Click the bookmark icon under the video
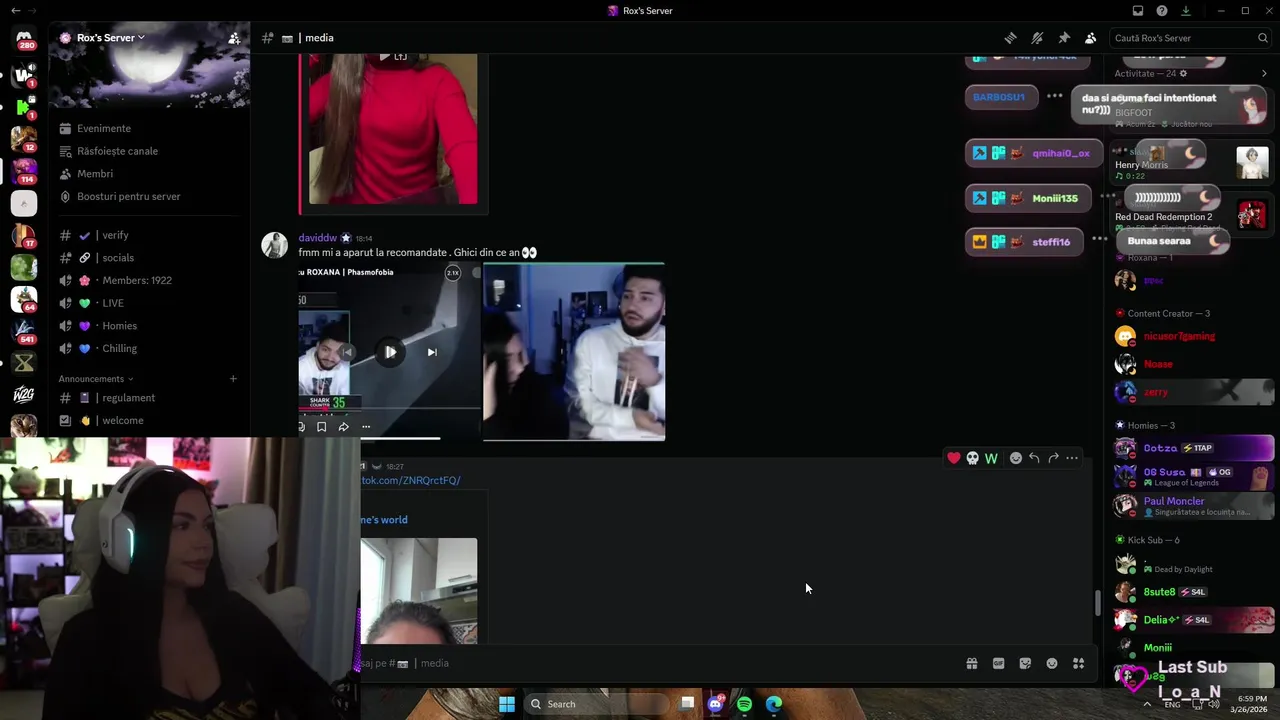 pyautogui.click(x=321, y=427)
